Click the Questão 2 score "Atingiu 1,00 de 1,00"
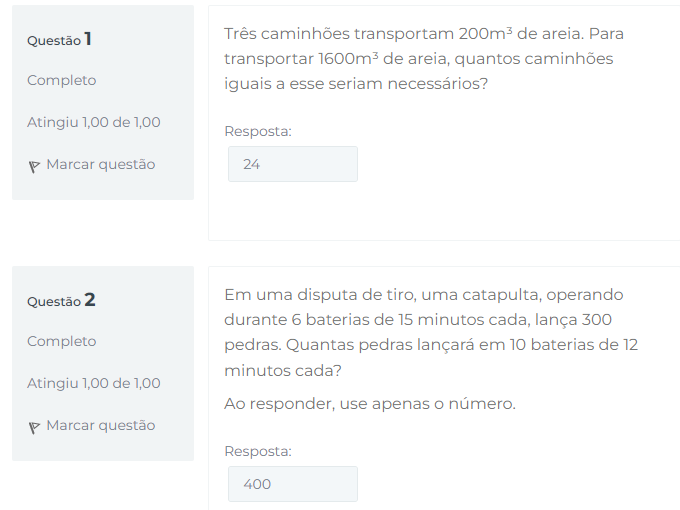The image size is (680, 510). coord(94,383)
